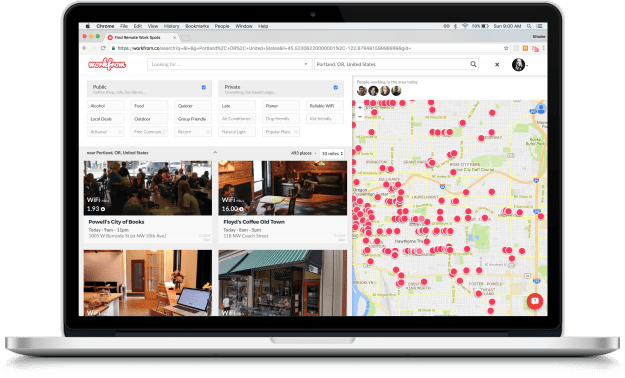Screen dimensions: 625x378
Task: Click third avatar under People working today
Action: [x=385, y=91]
